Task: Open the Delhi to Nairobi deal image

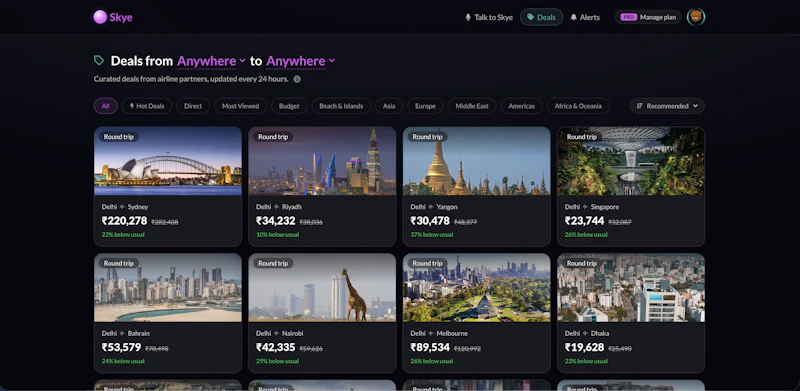Action: [322, 287]
